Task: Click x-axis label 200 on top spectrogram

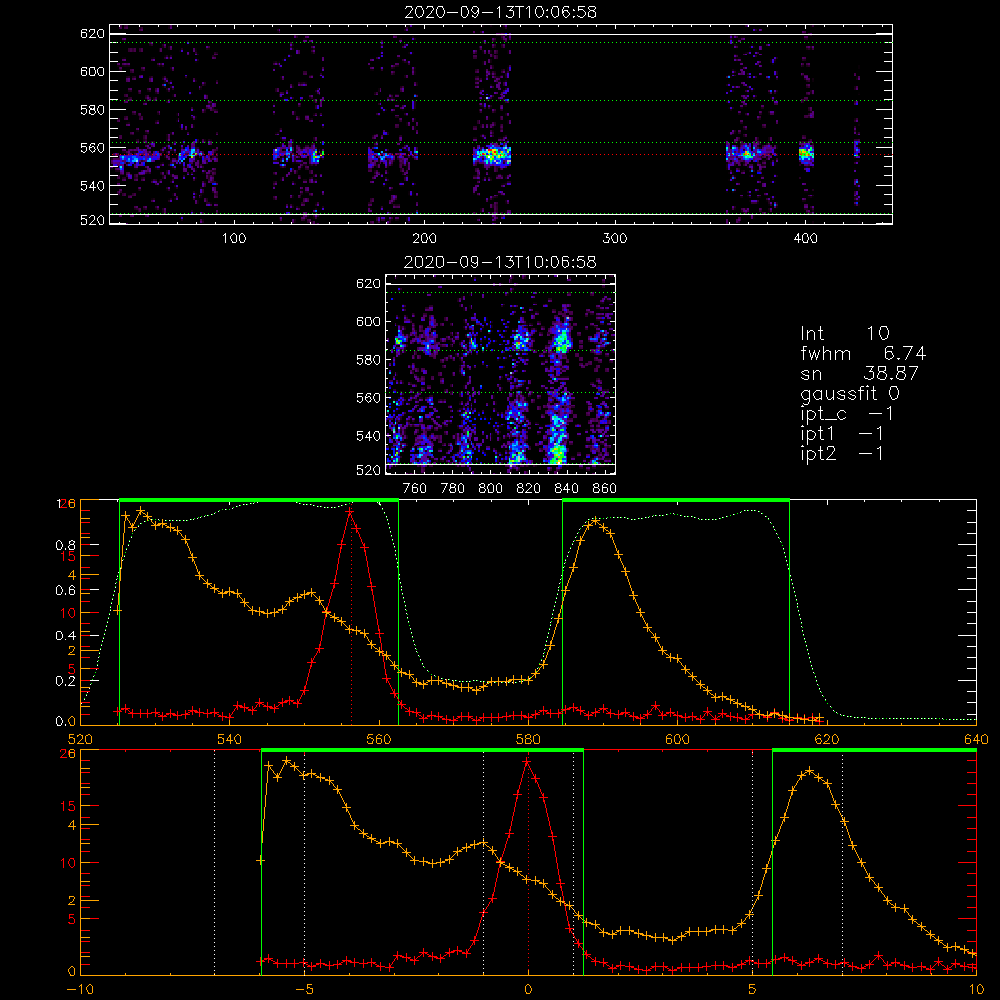Action: 424,239
